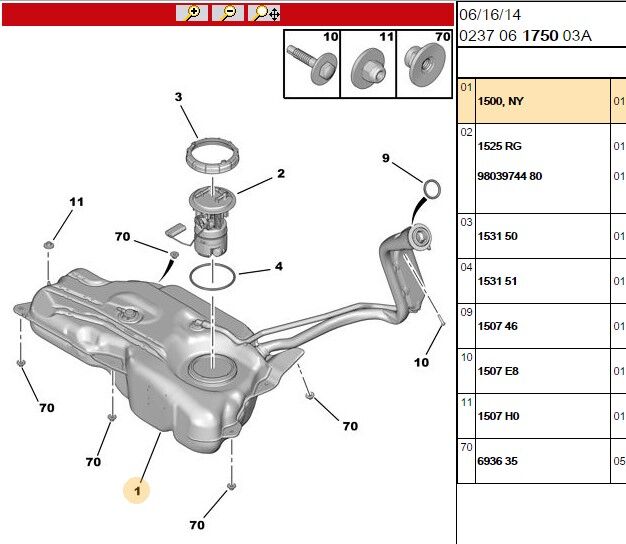
Task: Click the zoom in magnifier icon
Action: click(191, 13)
